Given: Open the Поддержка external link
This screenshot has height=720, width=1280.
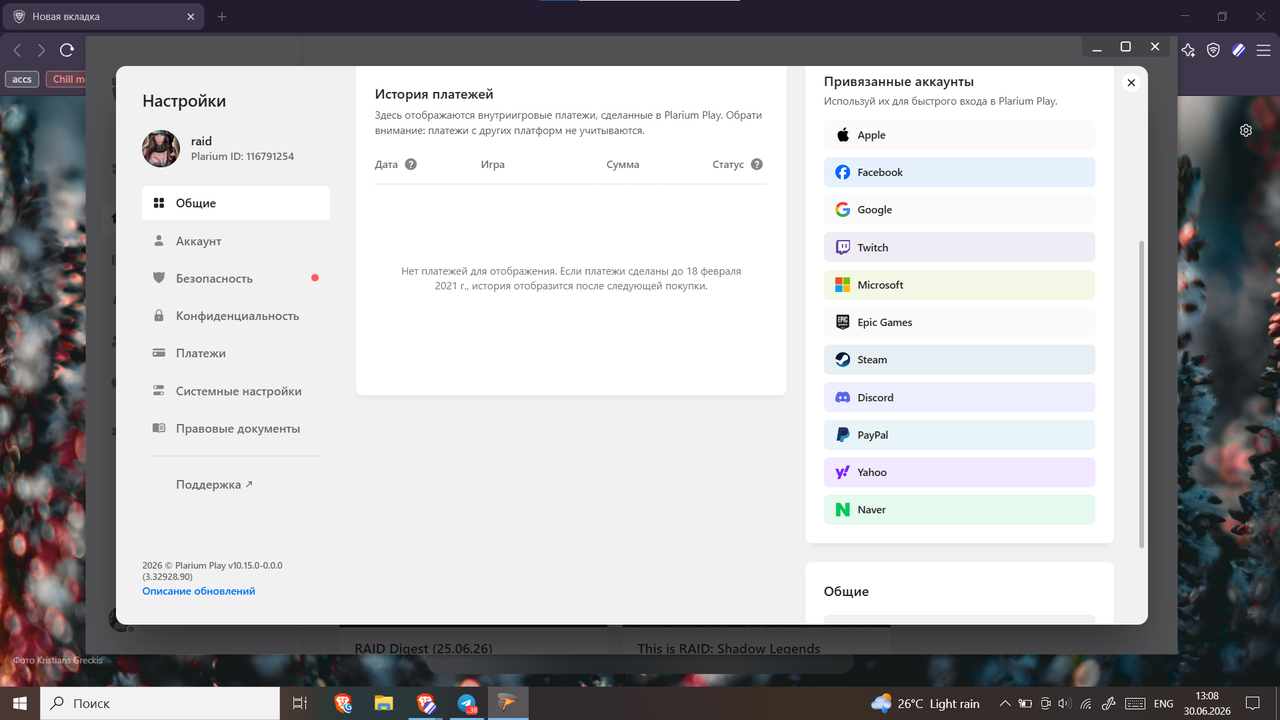Looking at the screenshot, I should [x=214, y=485].
